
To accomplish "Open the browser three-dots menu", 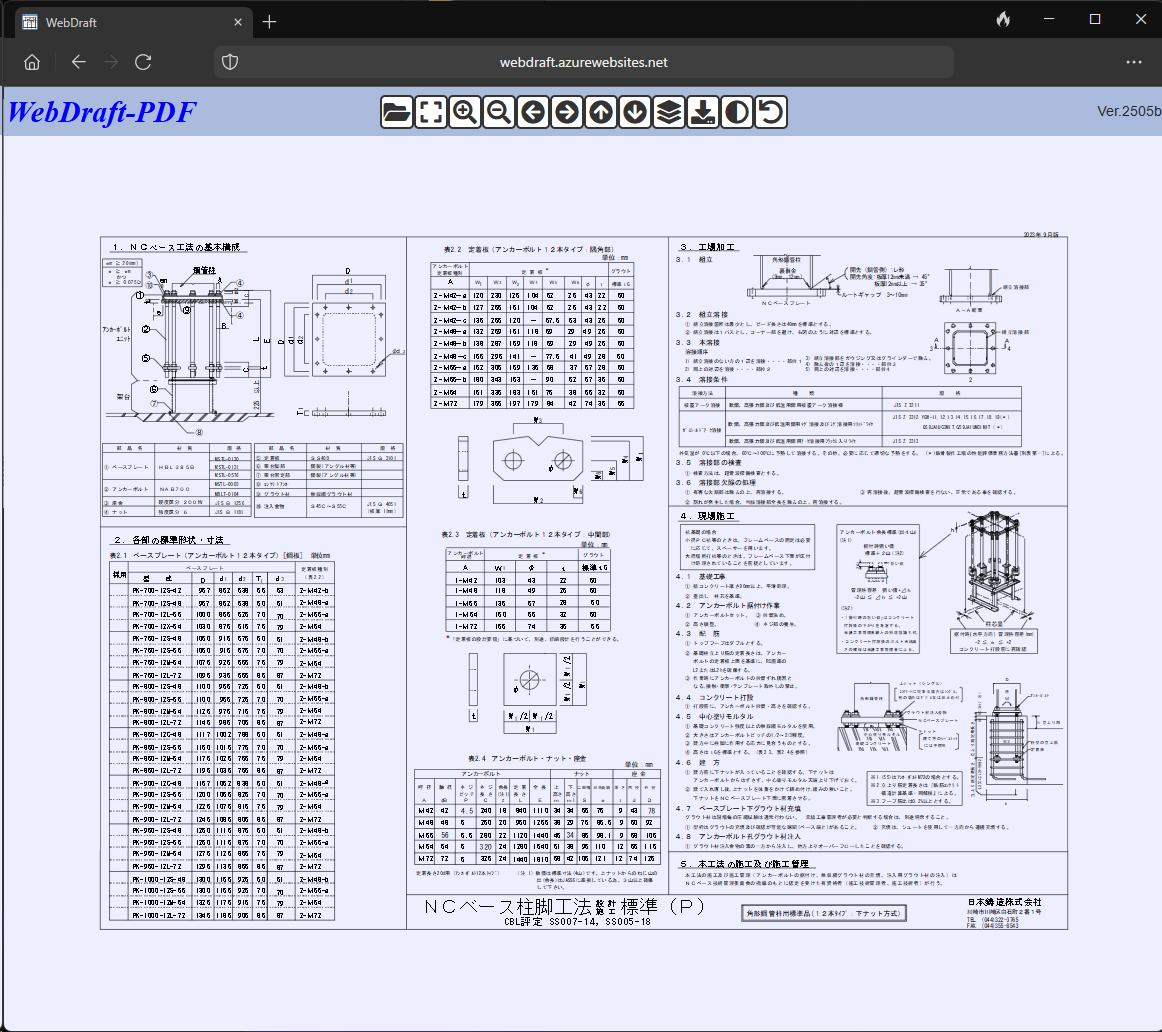I will (x=1134, y=62).
